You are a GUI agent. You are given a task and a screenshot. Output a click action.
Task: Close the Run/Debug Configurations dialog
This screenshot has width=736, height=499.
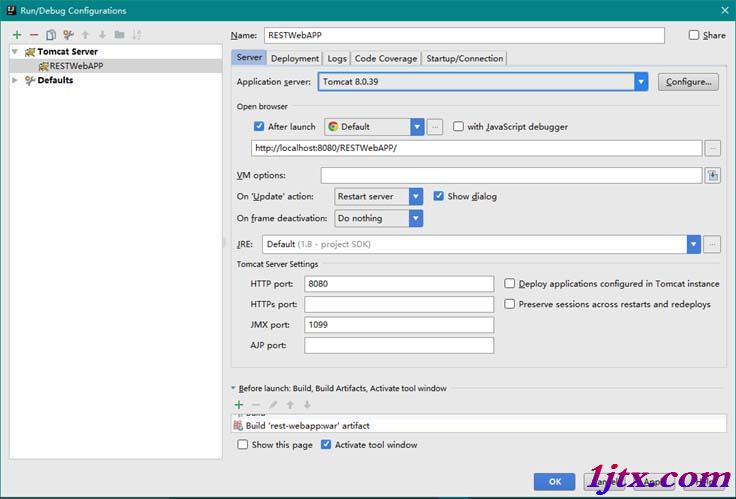click(x=725, y=10)
